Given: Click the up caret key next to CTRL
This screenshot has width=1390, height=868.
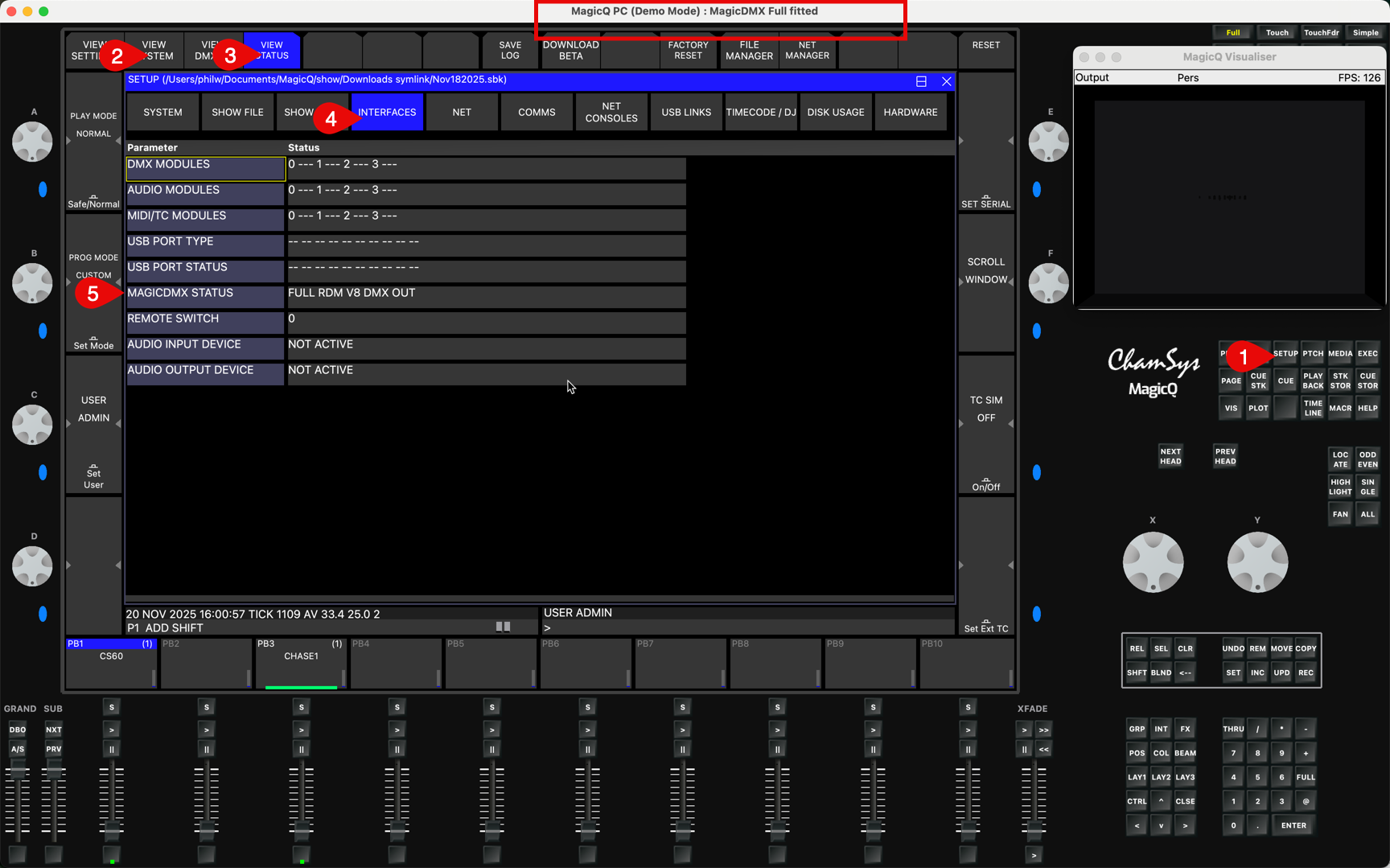Looking at the screenshot, I should 1161,801.
